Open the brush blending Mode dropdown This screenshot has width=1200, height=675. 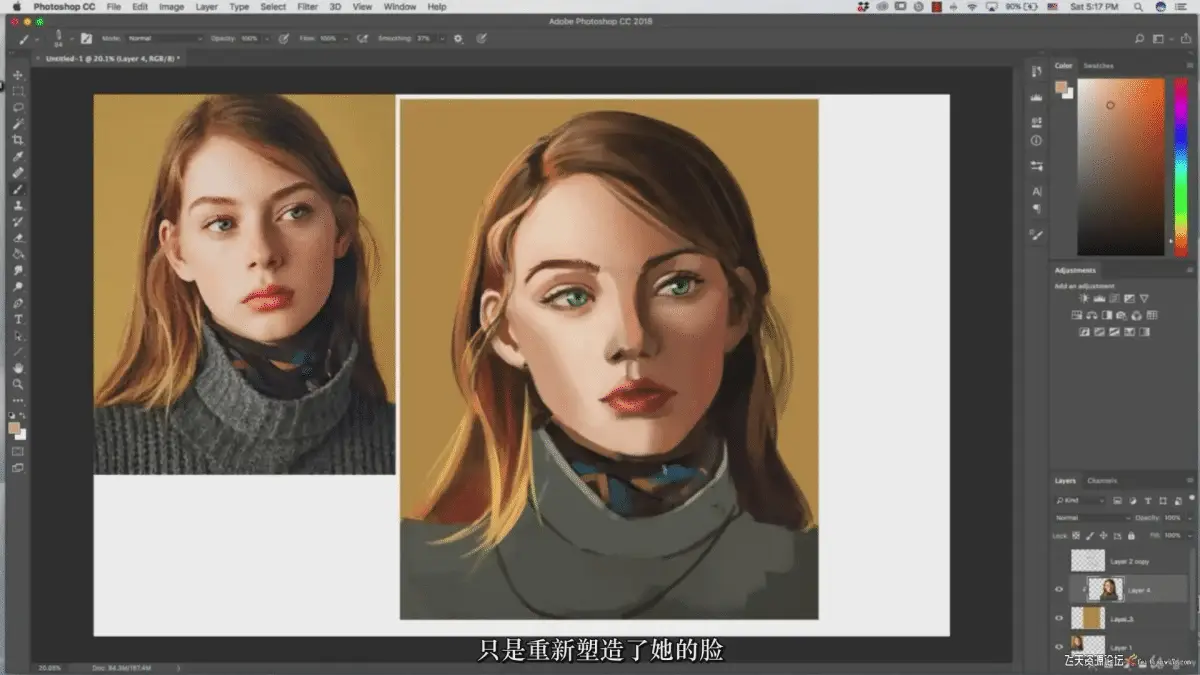click(165, 38)
